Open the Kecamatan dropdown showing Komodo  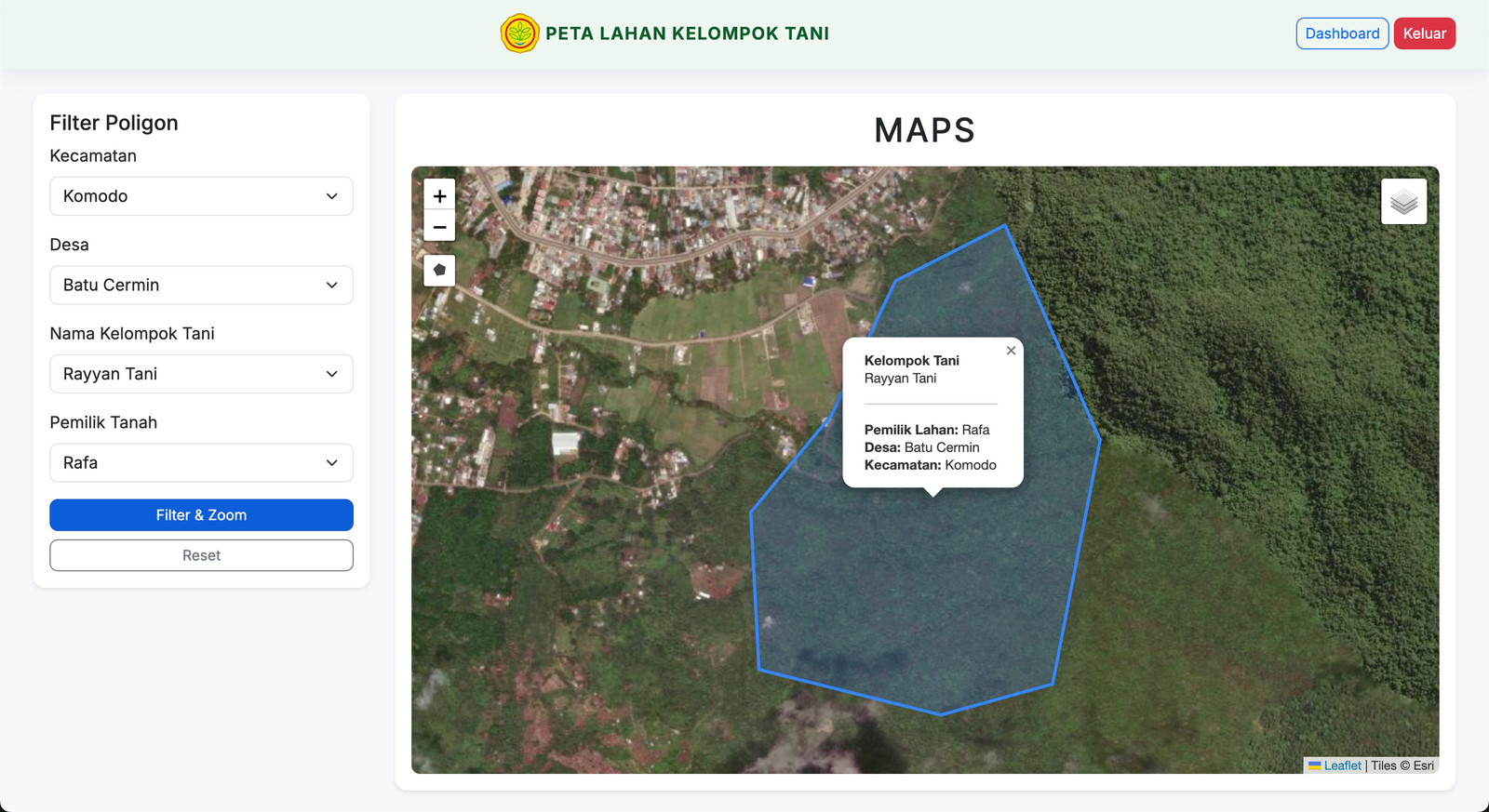click(201, 196)
